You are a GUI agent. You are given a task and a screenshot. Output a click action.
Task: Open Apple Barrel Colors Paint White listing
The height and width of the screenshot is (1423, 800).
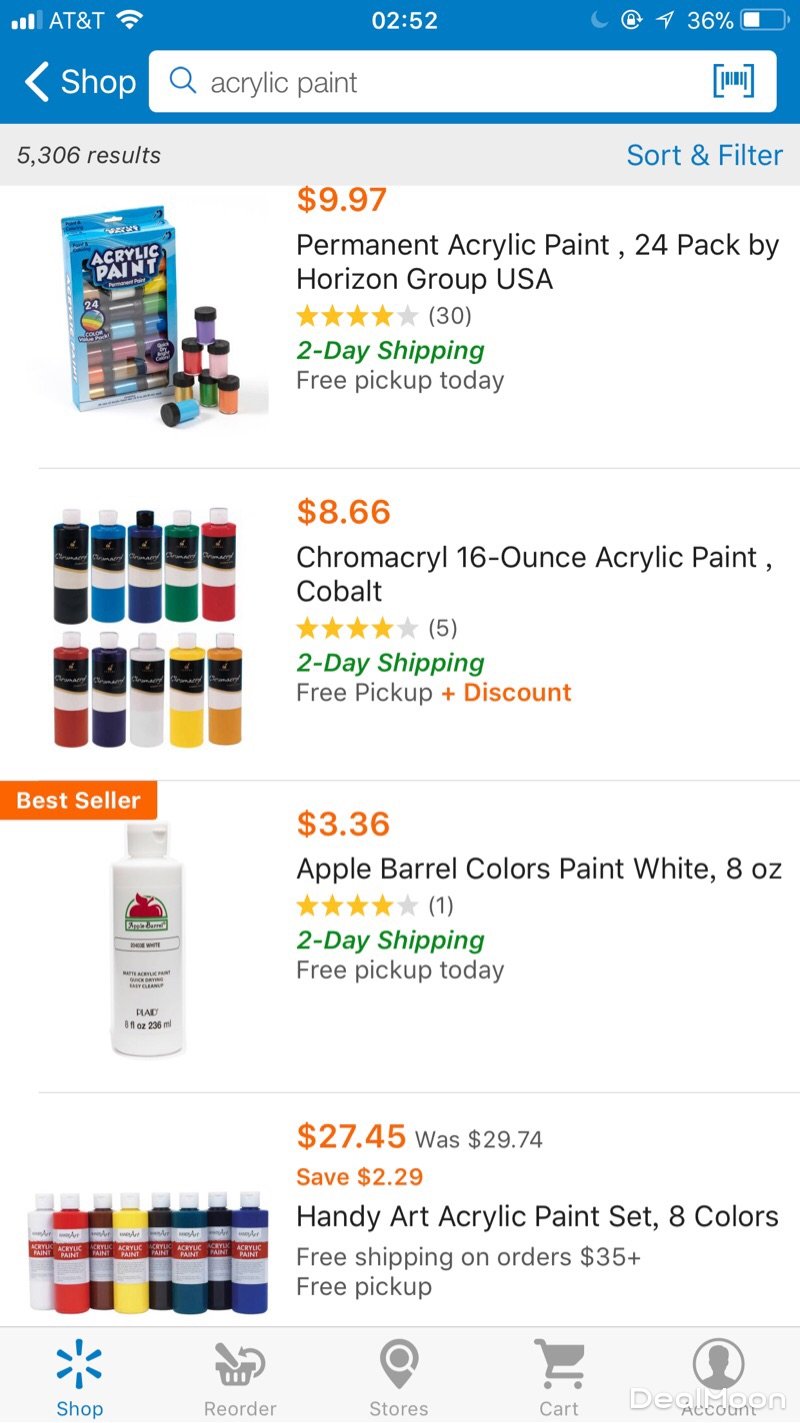pyautogui.click(x=539, y=868)
